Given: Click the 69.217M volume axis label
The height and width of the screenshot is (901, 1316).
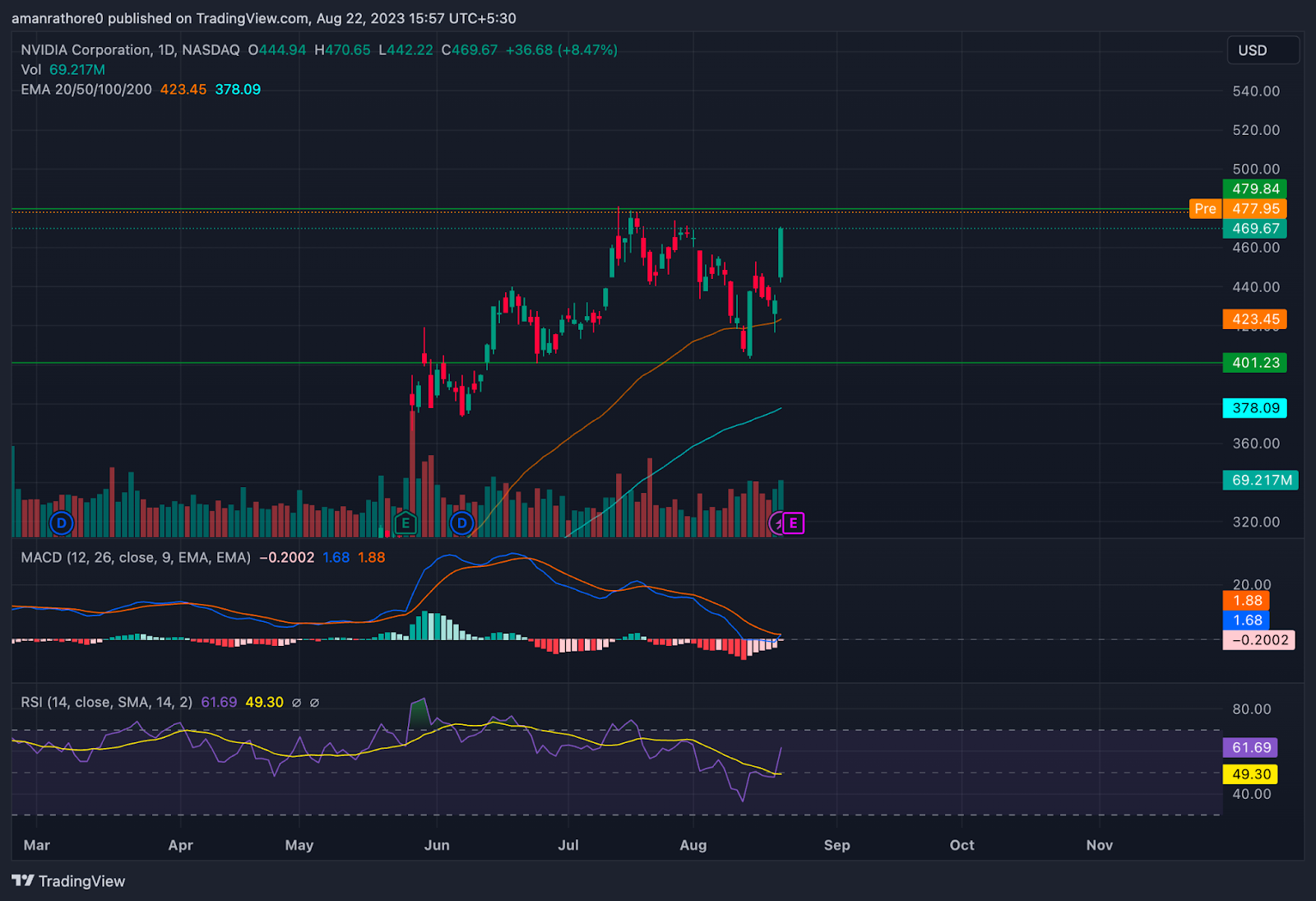Looking at the screenshot, I should coord(1261,481).
